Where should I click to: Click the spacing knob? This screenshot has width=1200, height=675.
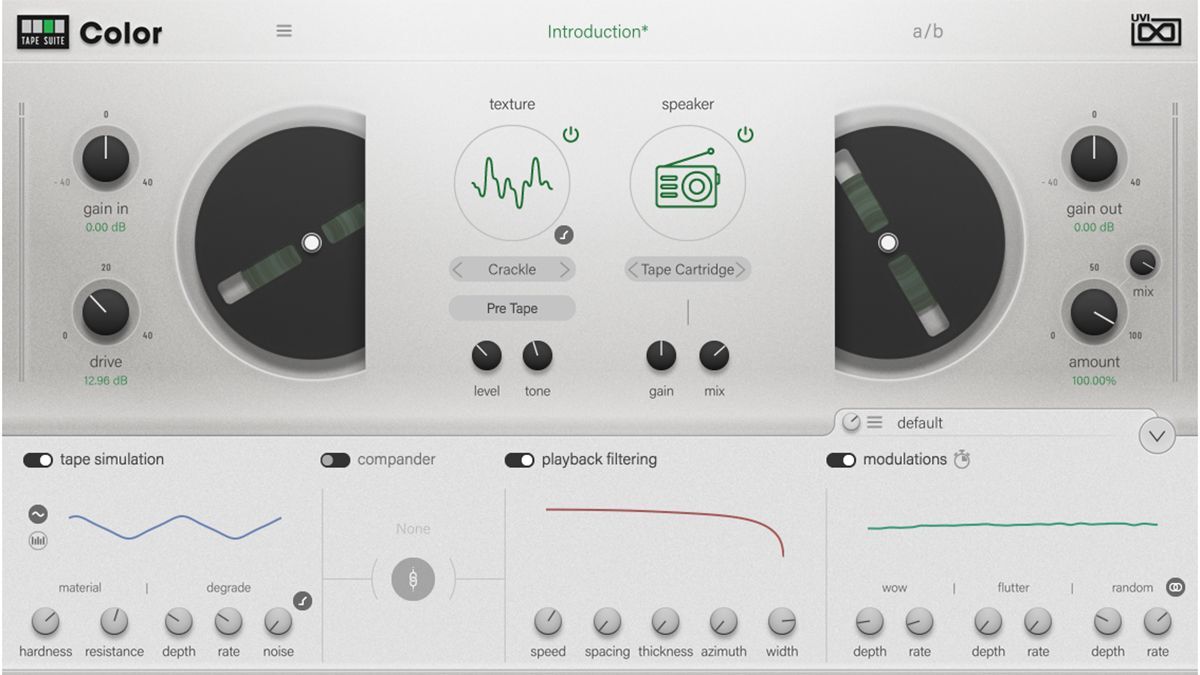pos(607,622)
